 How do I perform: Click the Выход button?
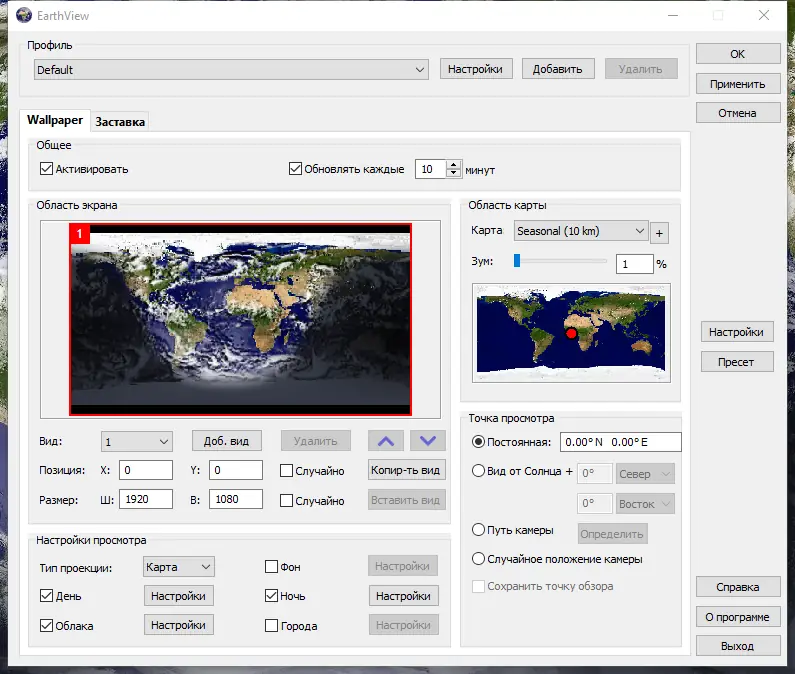coord(738,646)
